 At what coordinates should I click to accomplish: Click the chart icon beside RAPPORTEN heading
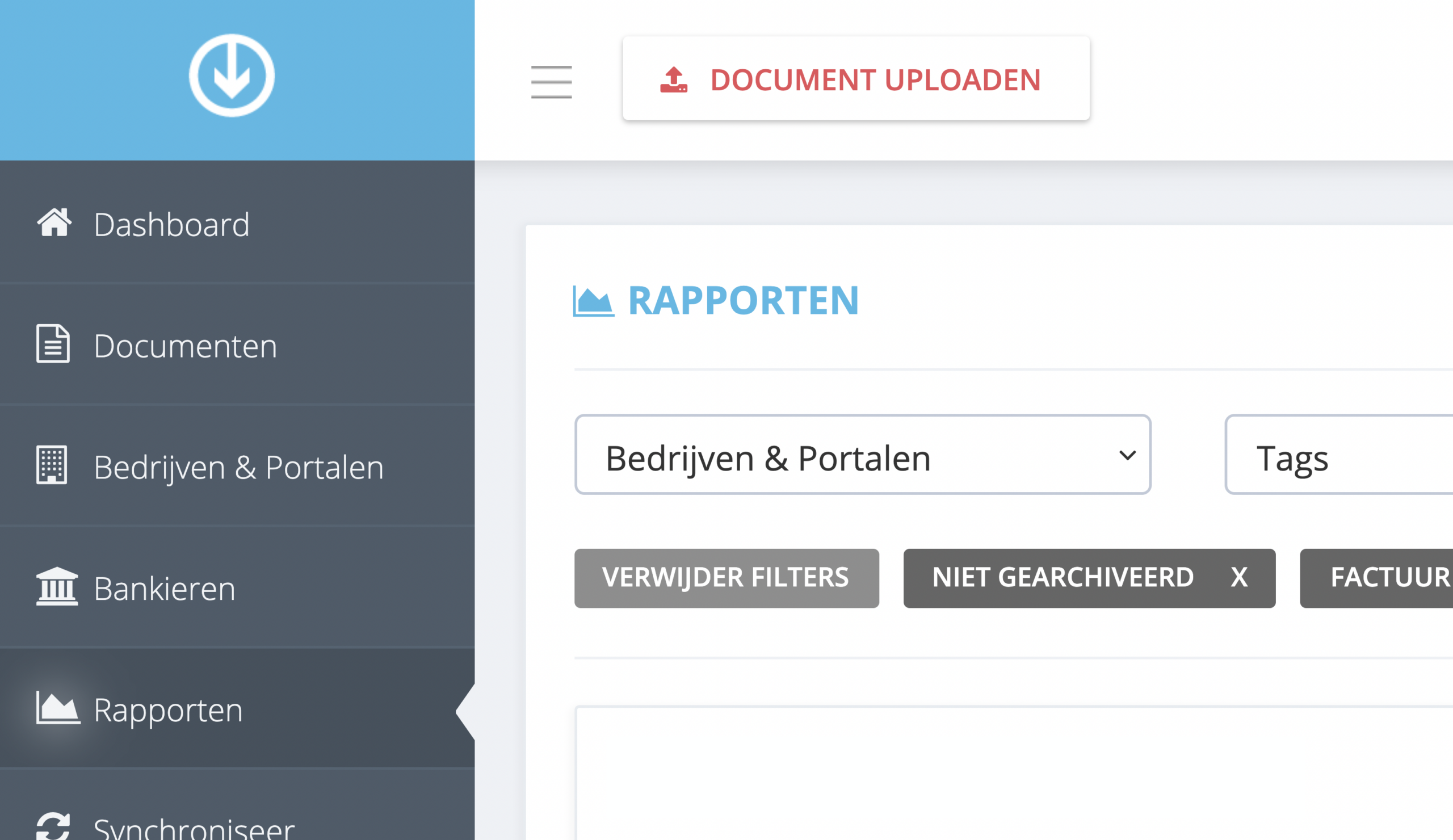click(593, 301)
